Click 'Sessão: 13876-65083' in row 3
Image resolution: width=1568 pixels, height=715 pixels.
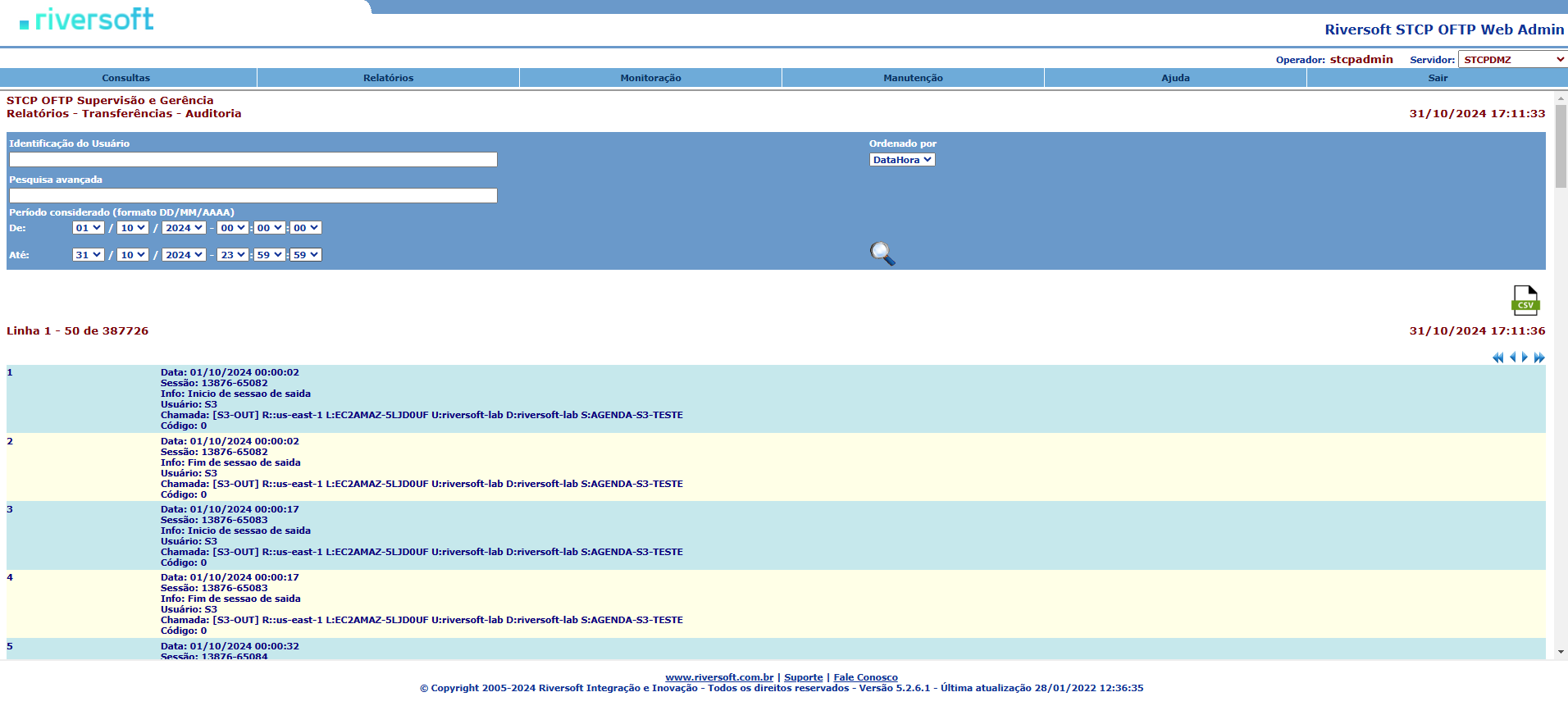[214, 520]
